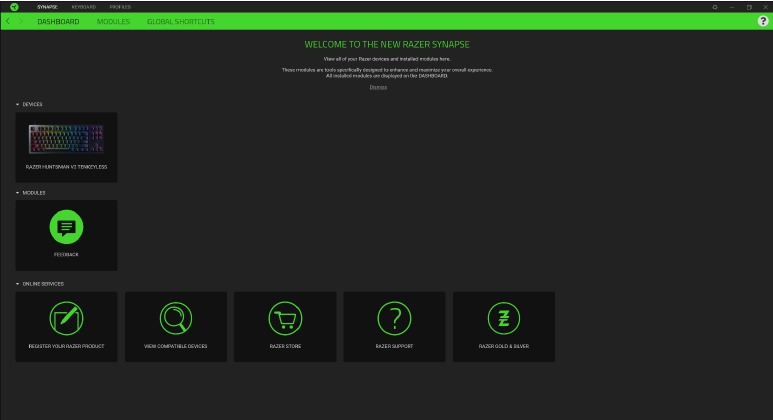Screen dimensions: 773x420
Task: Collapse the Devices section
Action: tap(17, 105)
